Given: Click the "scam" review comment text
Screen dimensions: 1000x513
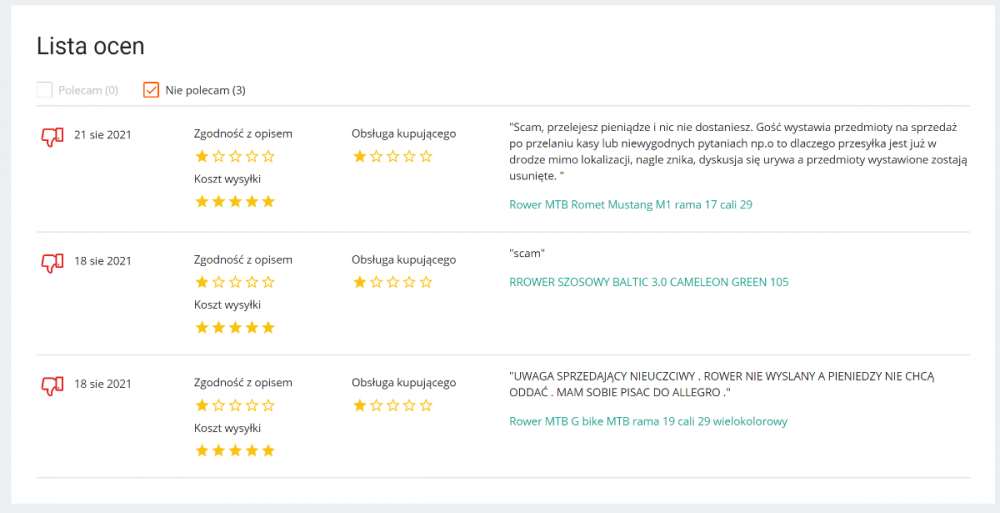Looking at the screenshot, I should (x=527, y=253).
